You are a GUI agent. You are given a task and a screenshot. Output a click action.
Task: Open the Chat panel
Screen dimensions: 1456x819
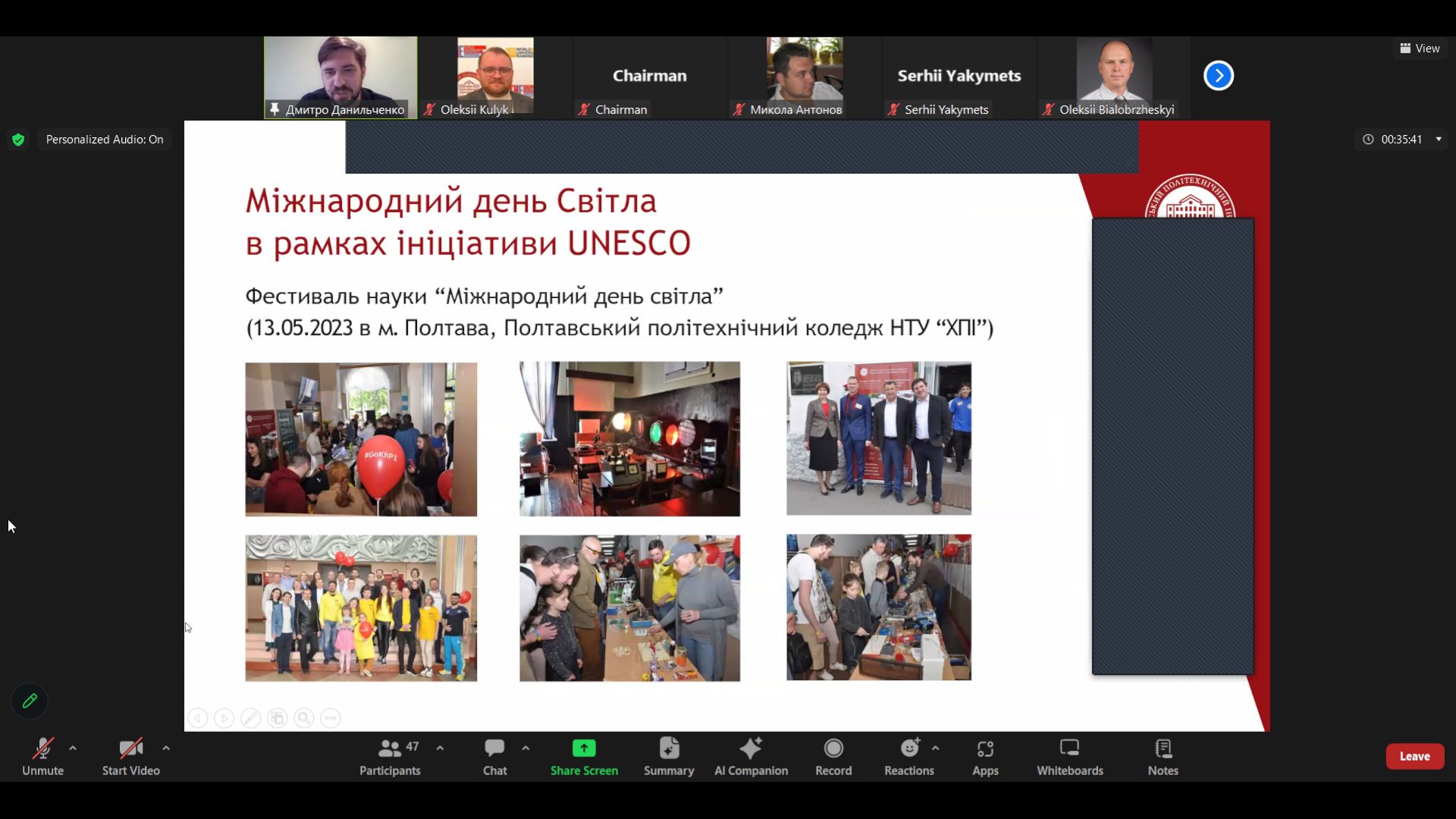pos(494,756)
